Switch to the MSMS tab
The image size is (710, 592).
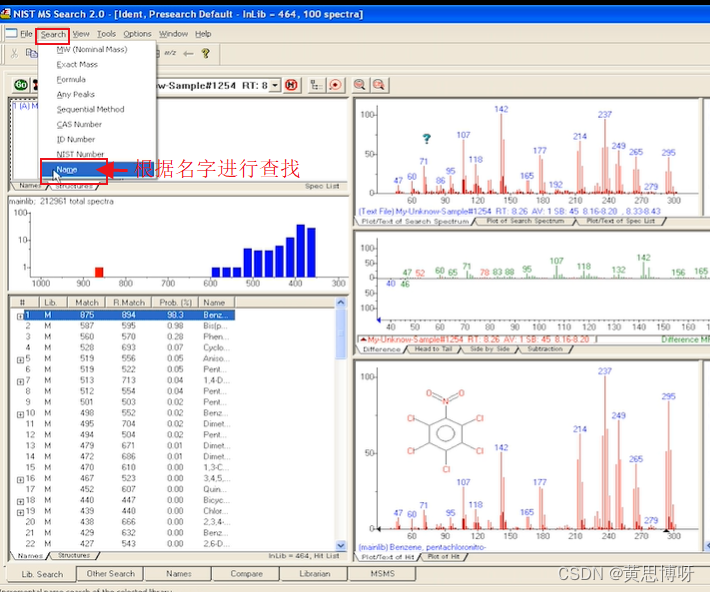point(383,573)
